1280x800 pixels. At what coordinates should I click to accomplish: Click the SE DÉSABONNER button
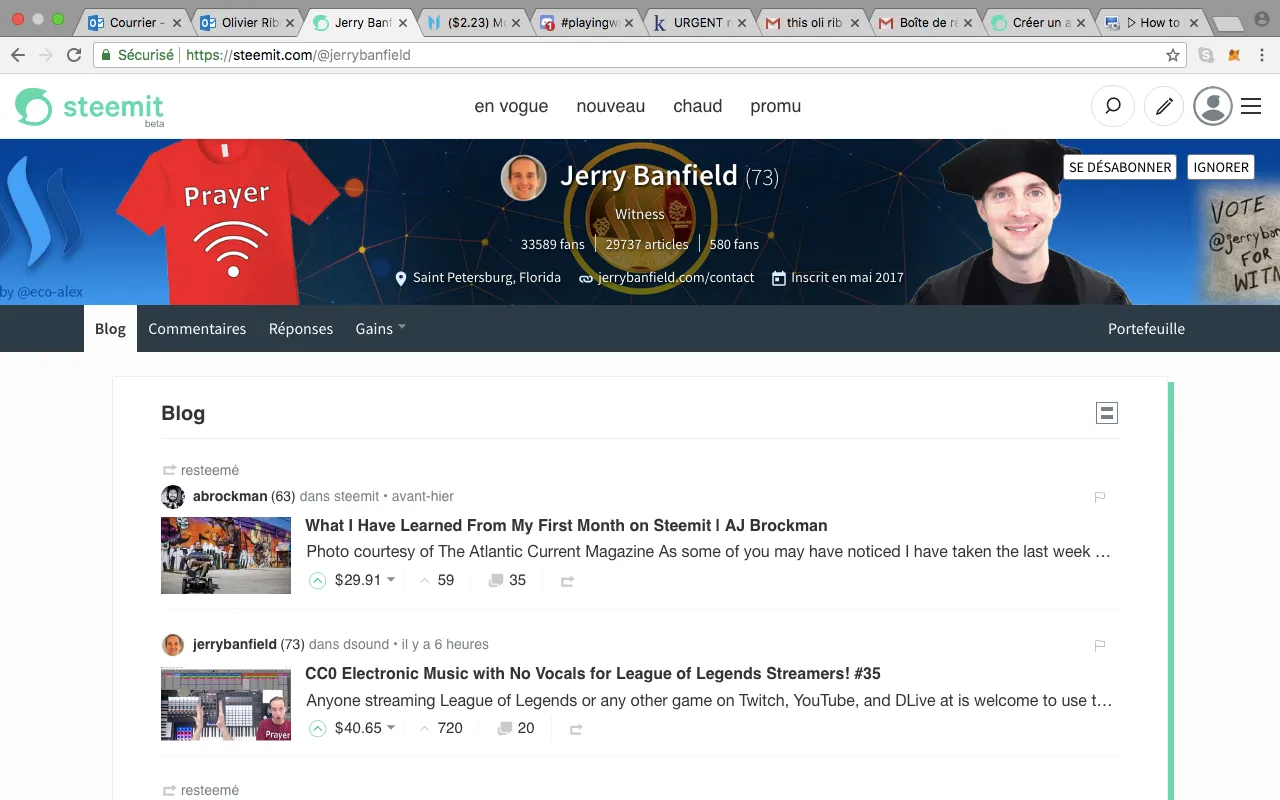[1120, 167]
